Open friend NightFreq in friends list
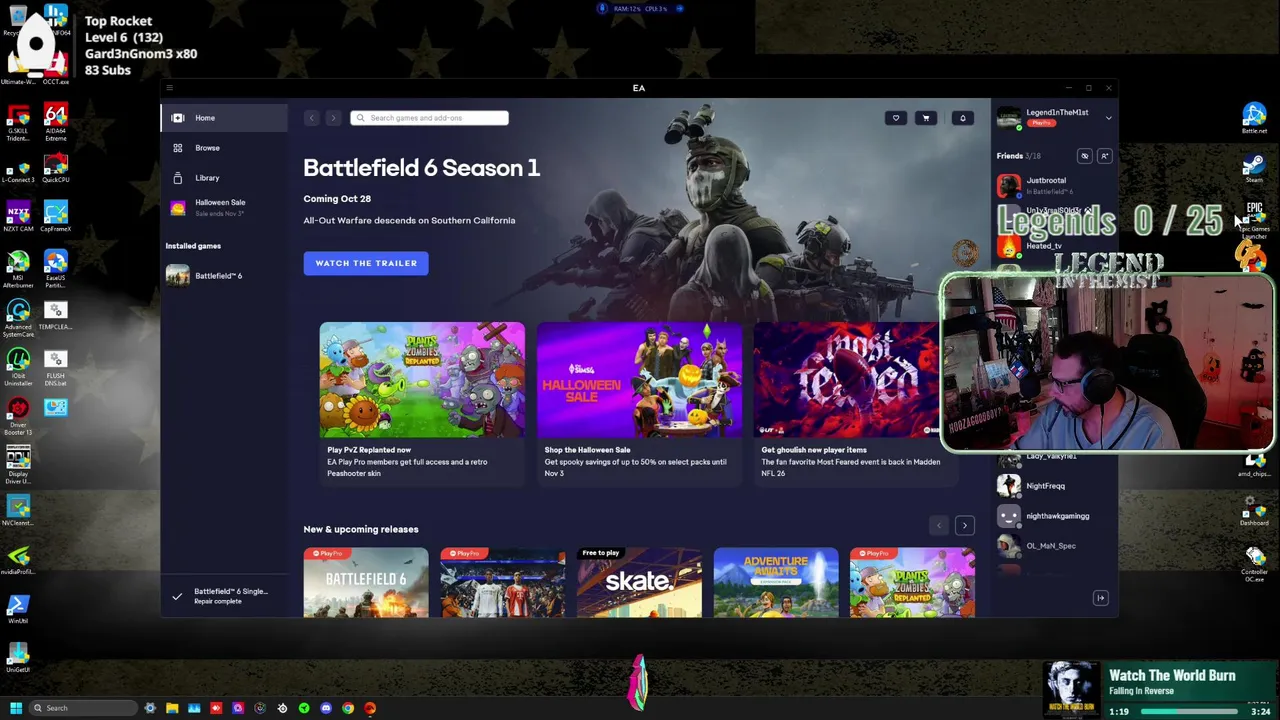 [1054, 486]
